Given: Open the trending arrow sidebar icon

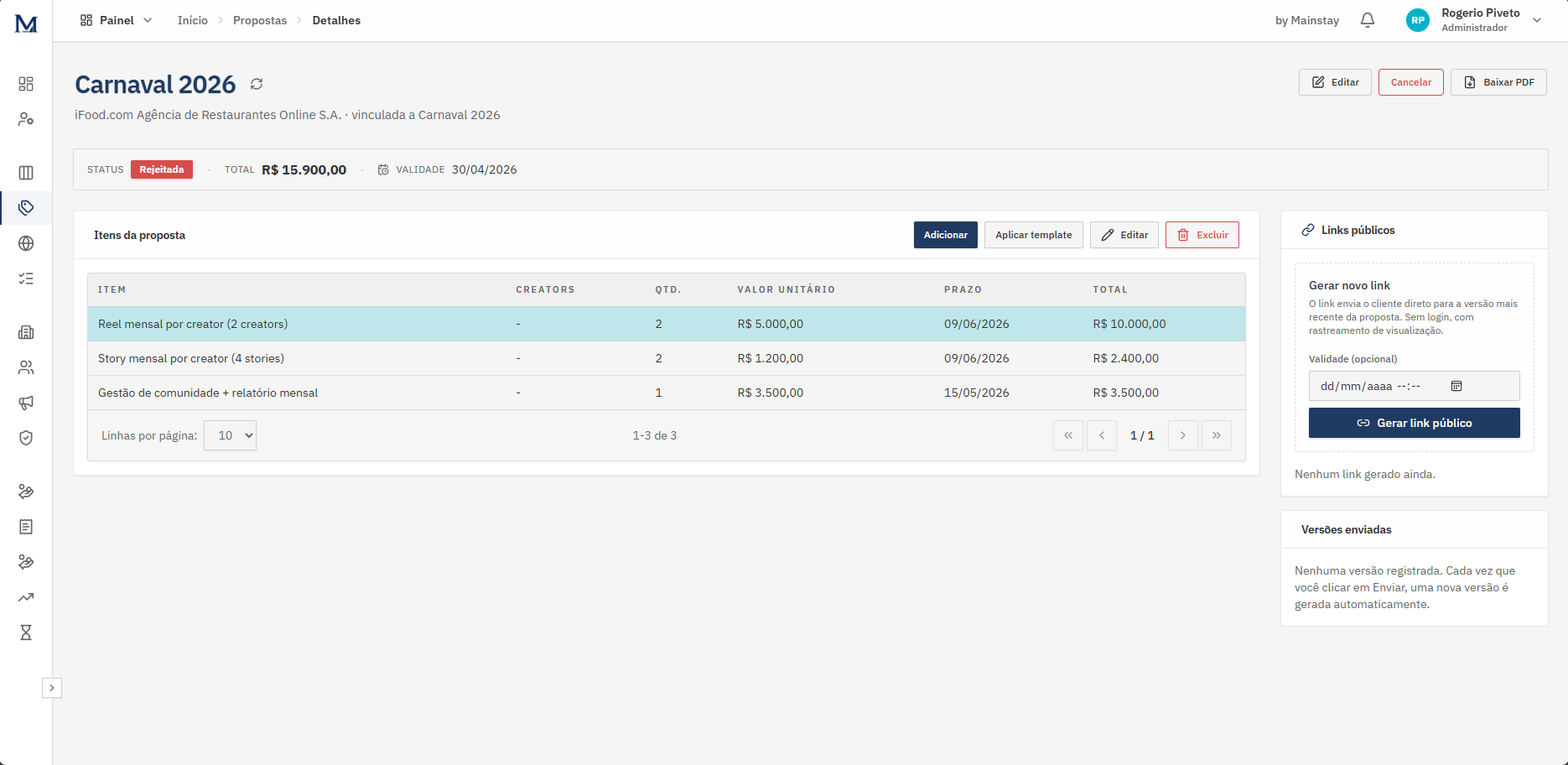Looking at the screenshot, I should pos(26,597).
